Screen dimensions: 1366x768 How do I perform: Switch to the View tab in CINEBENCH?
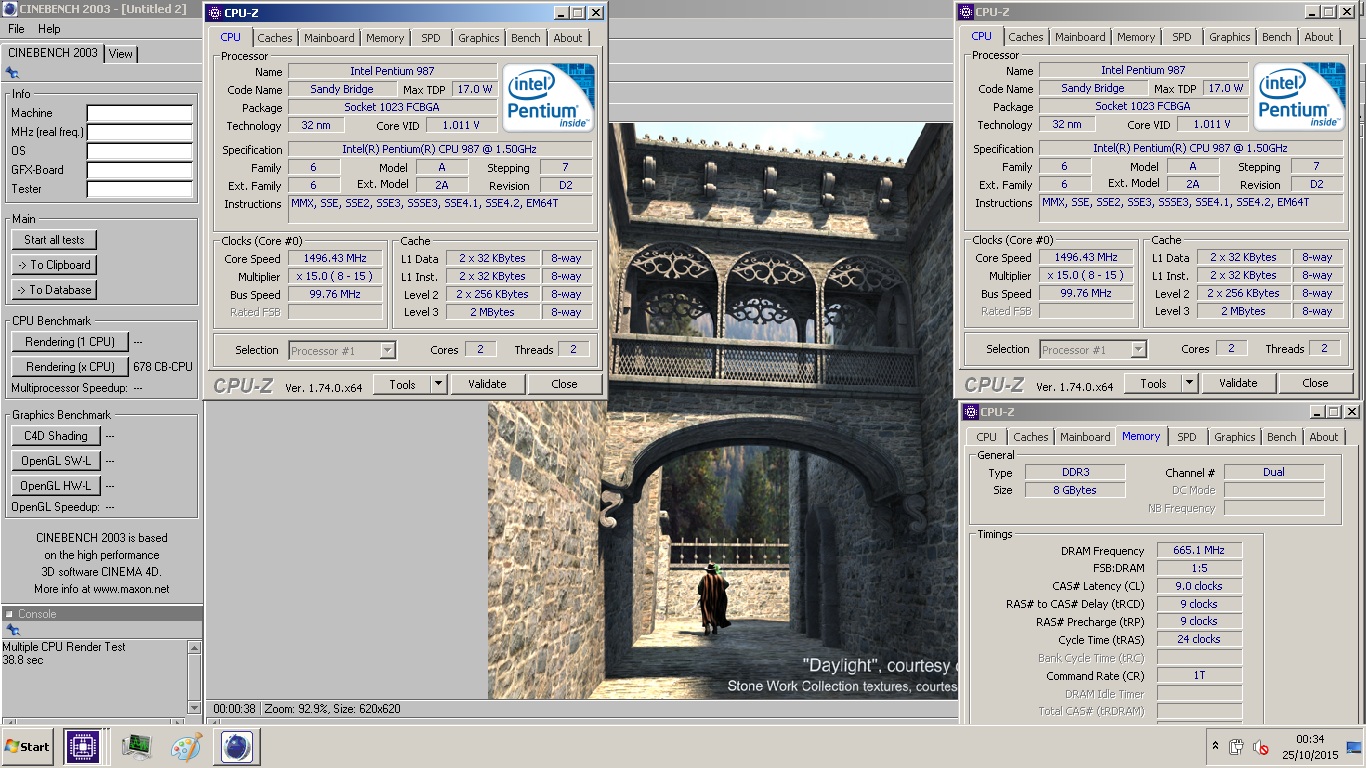pos(121,54)
